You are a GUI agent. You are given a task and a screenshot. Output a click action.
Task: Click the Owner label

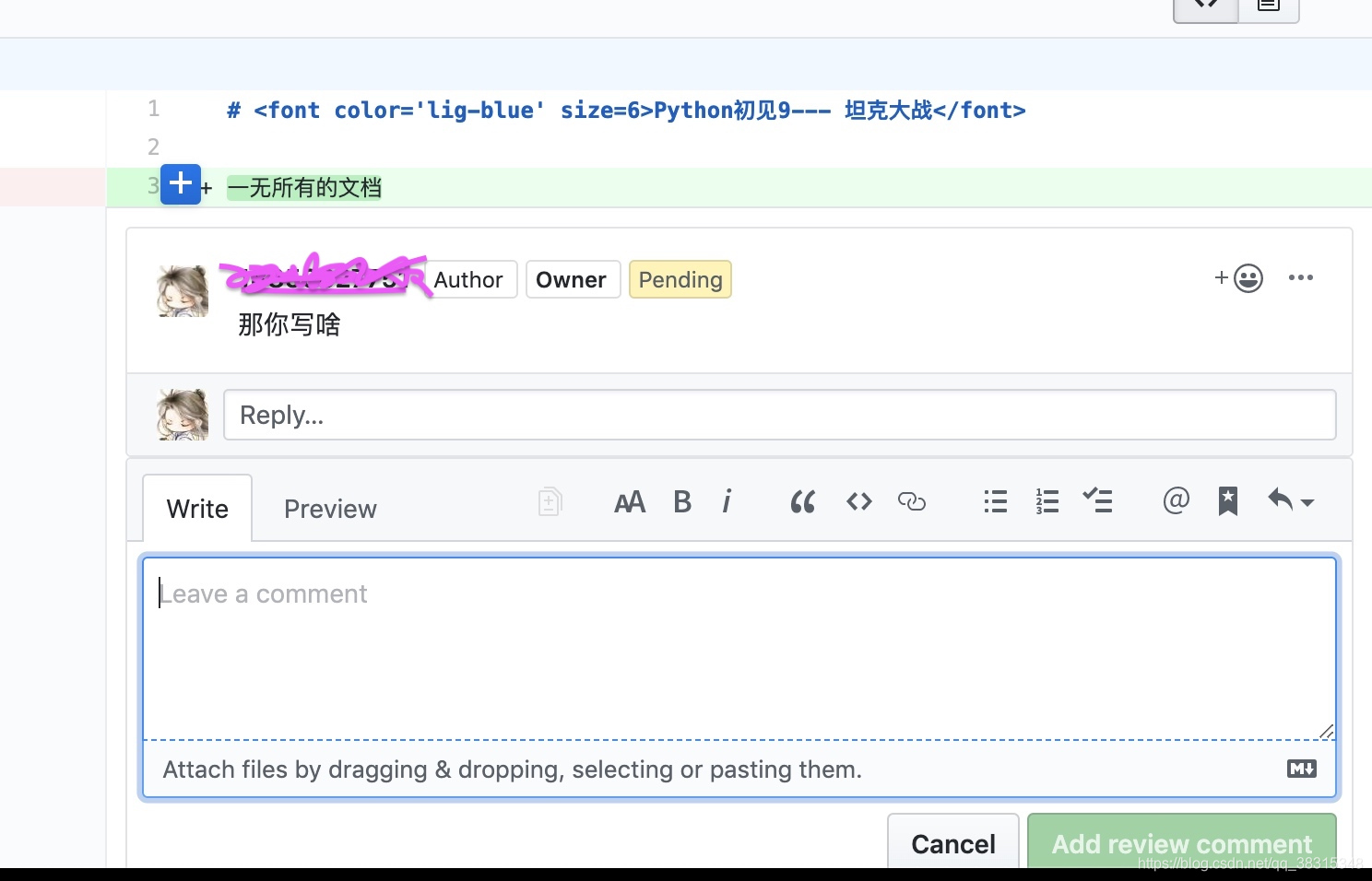pyautogui.click(x=572, y=279)
